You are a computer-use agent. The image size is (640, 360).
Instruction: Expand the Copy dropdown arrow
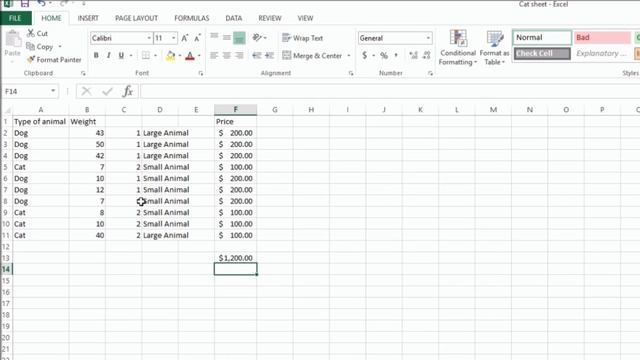click(60, 47)
